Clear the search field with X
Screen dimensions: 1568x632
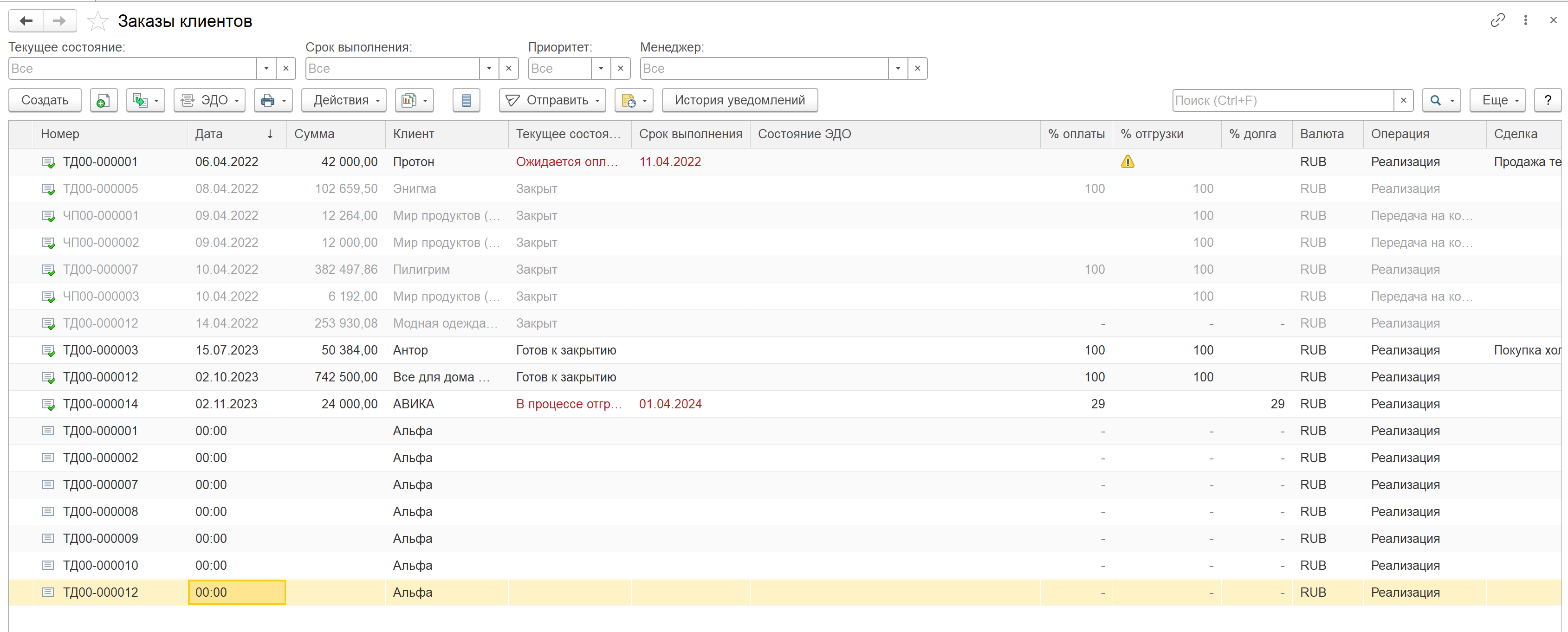coord(1403,100)
